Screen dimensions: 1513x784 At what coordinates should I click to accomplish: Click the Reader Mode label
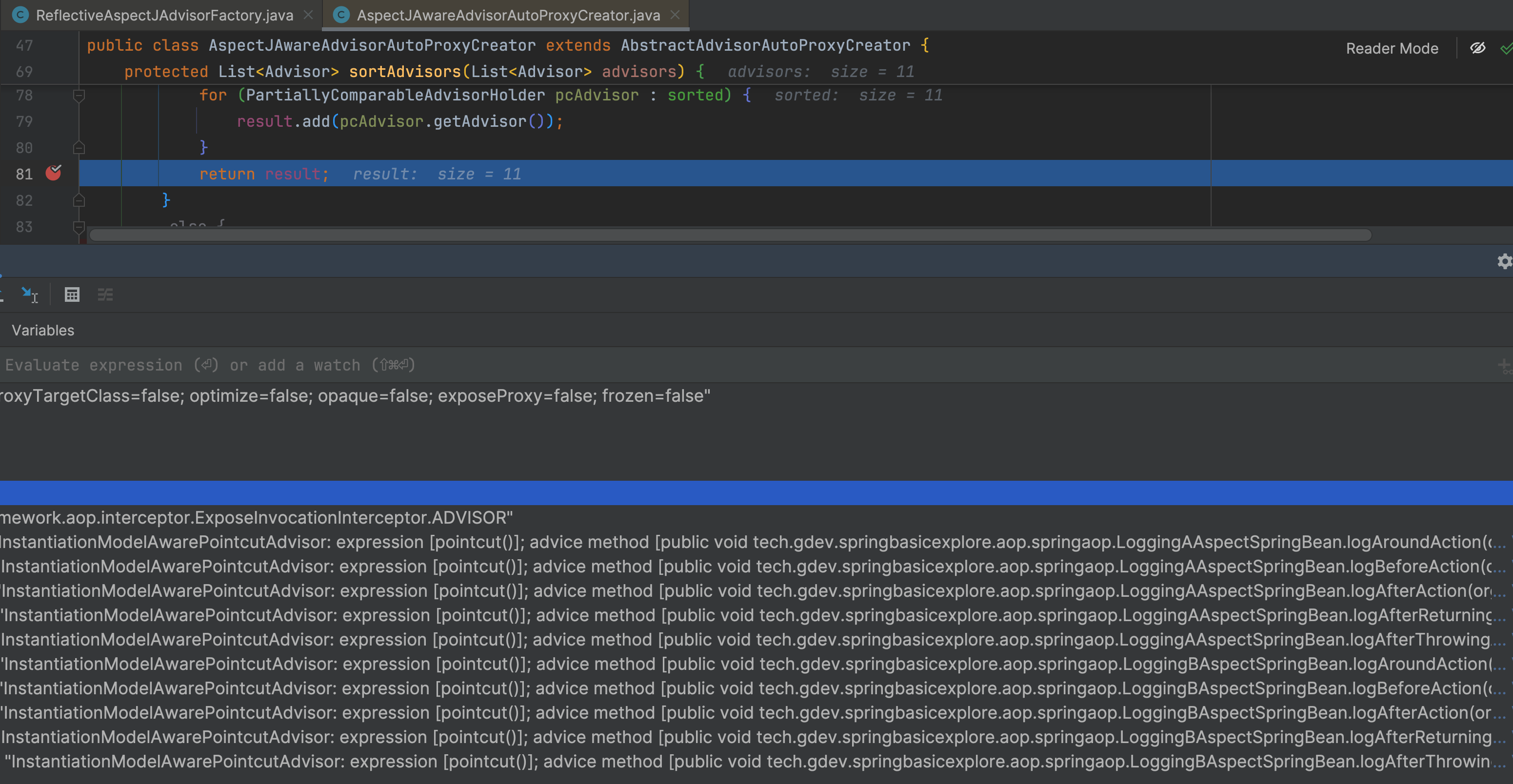tap(1392, 48)
